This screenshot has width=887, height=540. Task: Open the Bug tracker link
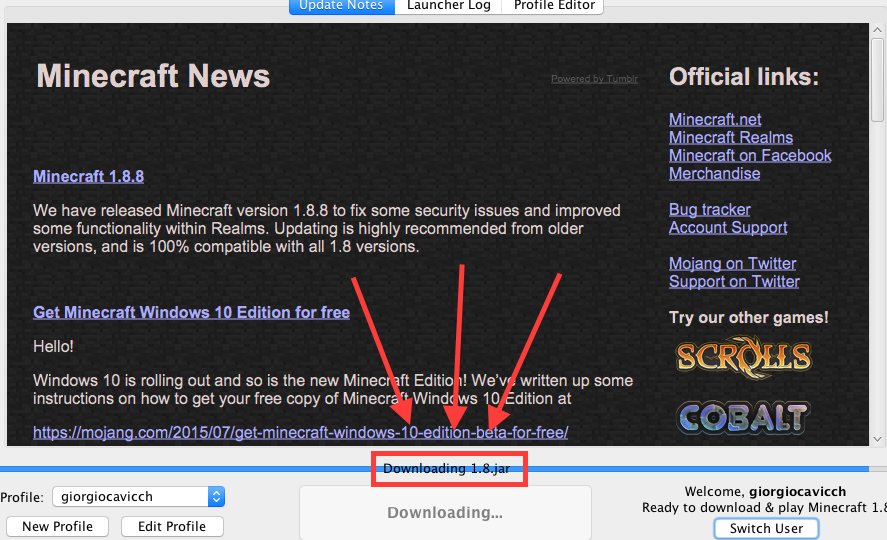point(709,210)
